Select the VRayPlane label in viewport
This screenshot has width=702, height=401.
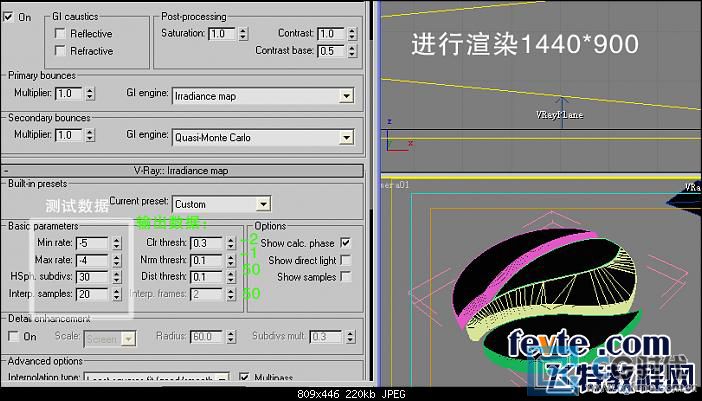560,115
